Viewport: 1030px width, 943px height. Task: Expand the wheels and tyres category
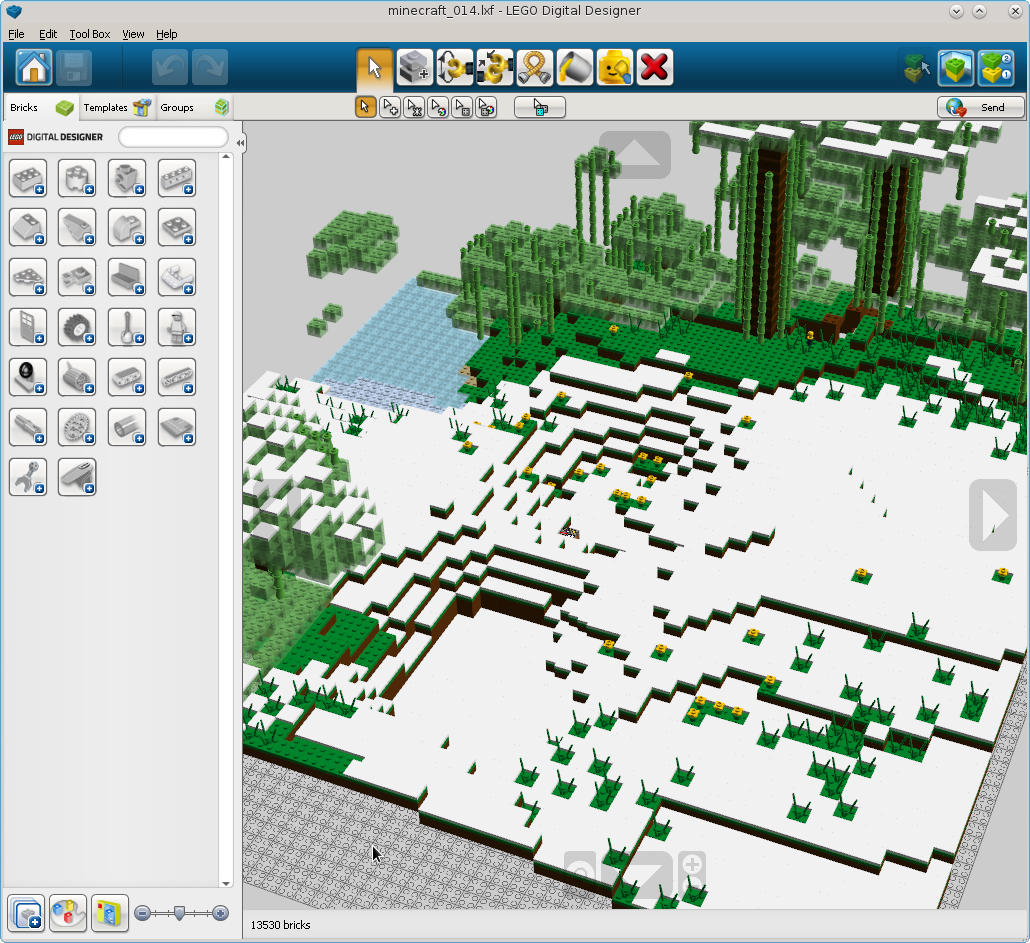pos(77,327)
